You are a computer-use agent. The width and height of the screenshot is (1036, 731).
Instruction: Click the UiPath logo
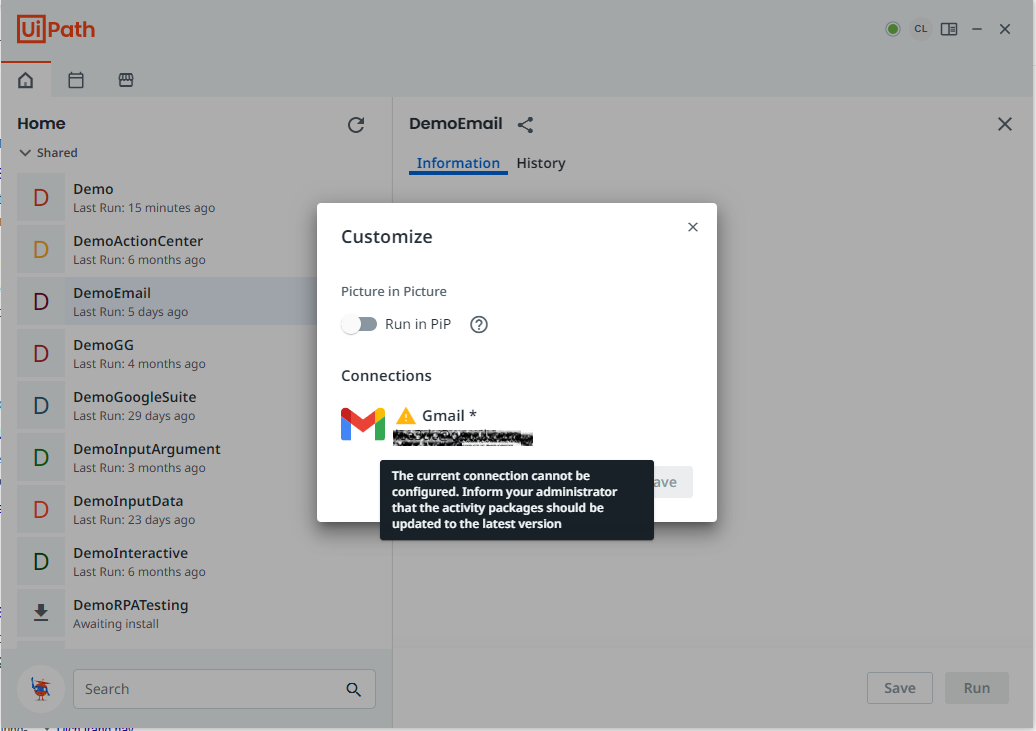point(56,30)
